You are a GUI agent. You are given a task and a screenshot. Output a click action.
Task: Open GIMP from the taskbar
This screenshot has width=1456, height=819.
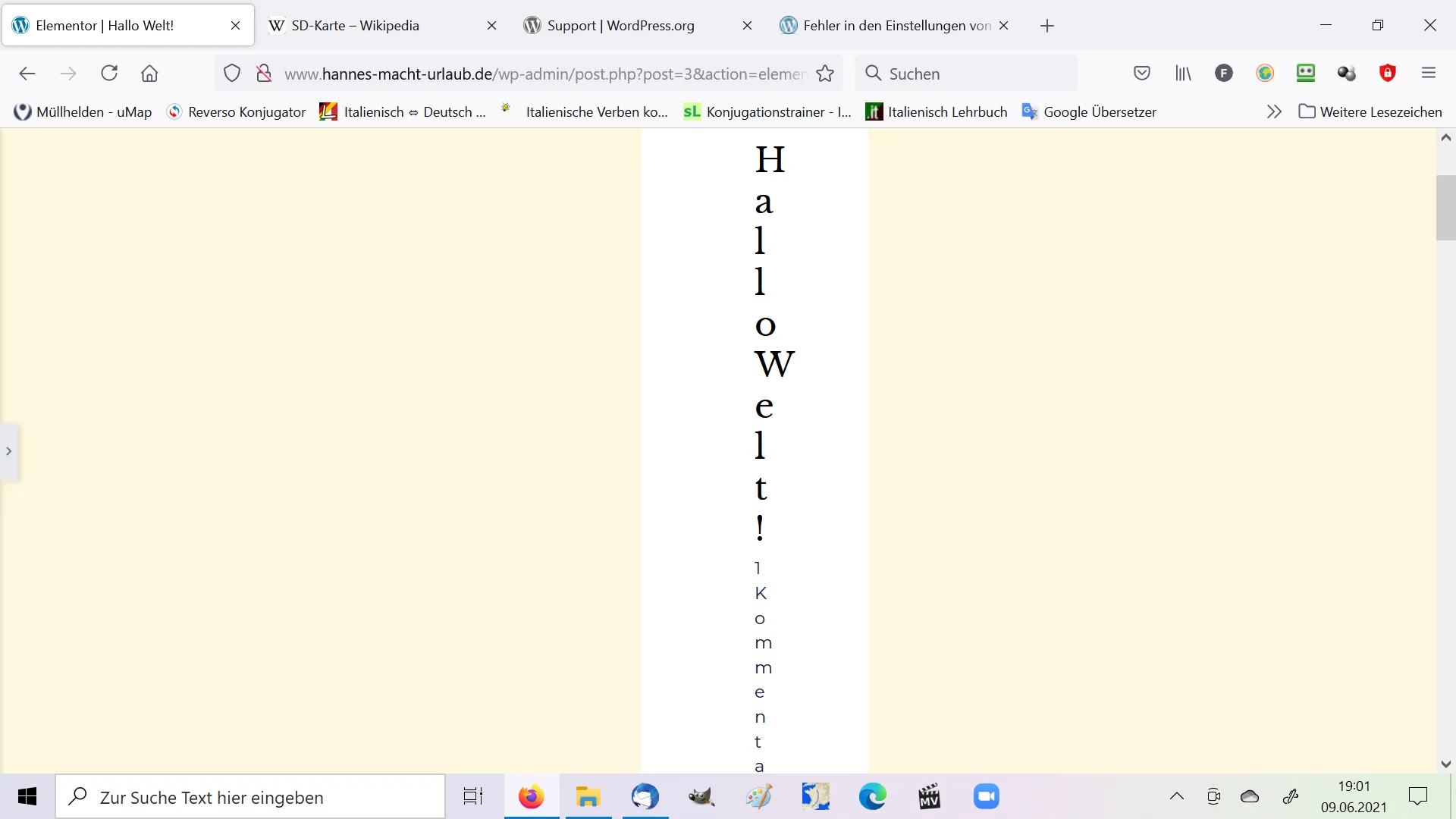(701, 796)
